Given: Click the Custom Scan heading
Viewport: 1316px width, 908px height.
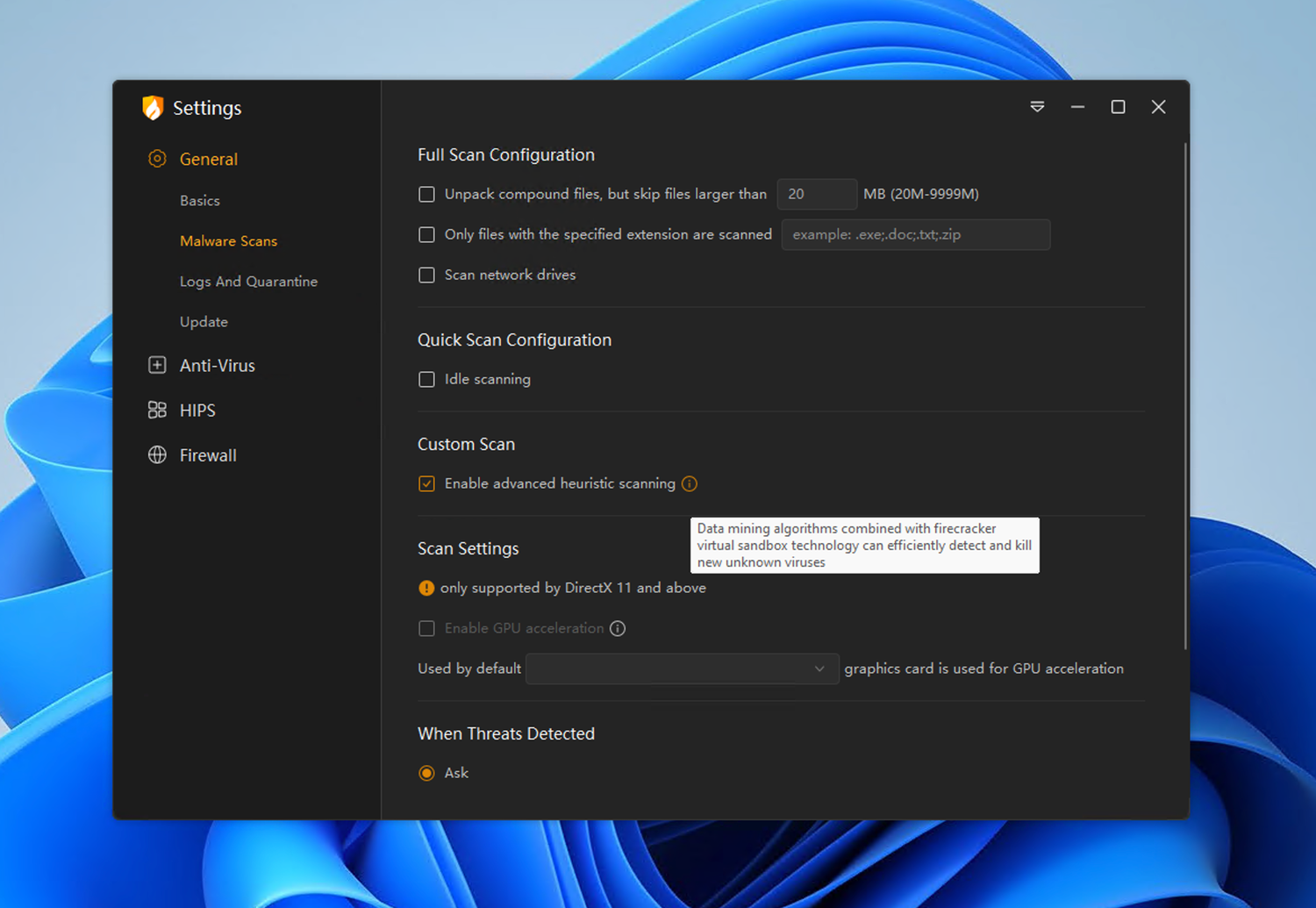Looking at the screenshot, I should (466, 444).
